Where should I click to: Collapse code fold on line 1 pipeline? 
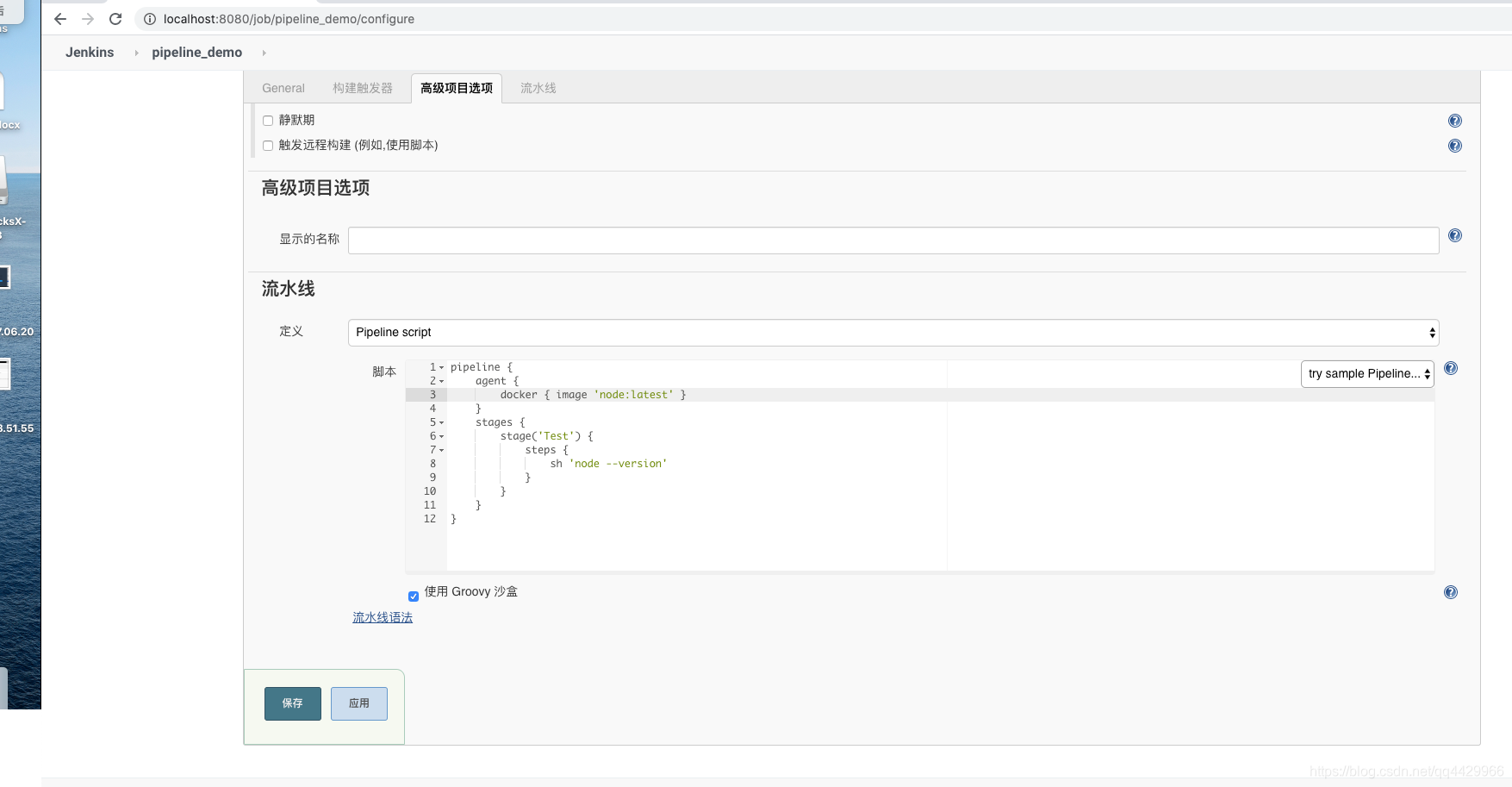(x=442, y=368)
